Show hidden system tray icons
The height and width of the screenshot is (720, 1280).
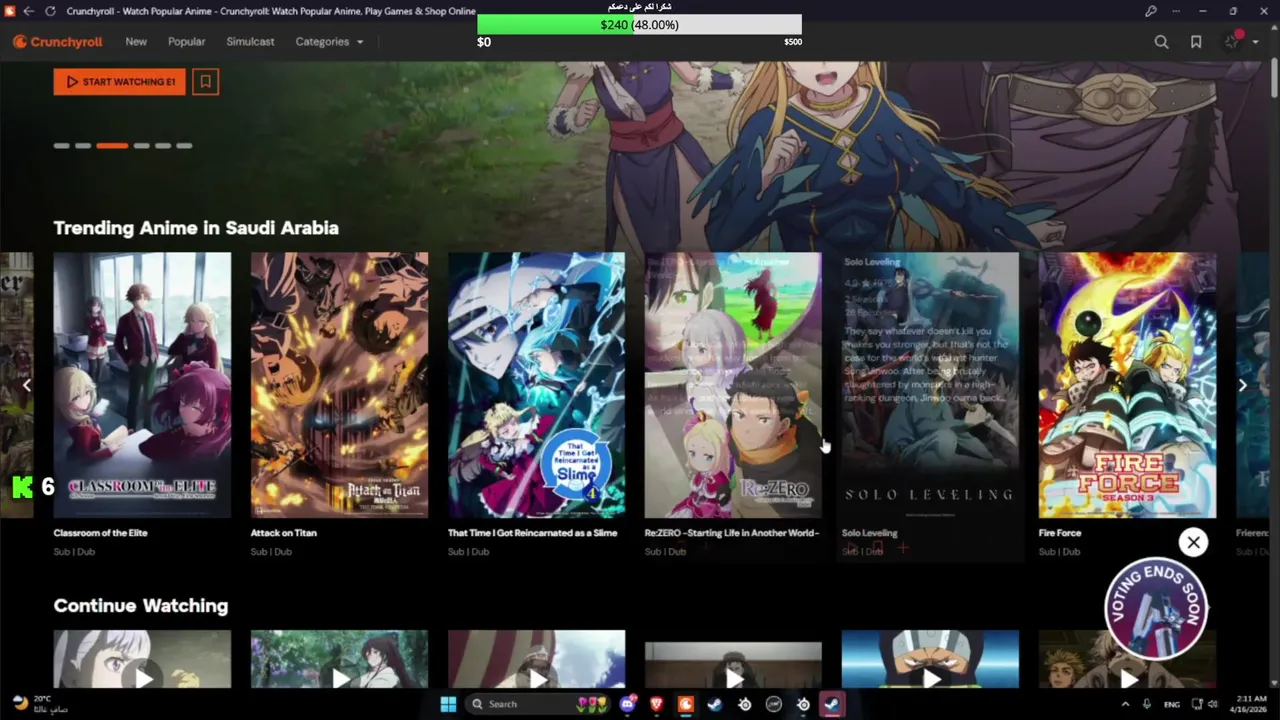pos(1126,704)
